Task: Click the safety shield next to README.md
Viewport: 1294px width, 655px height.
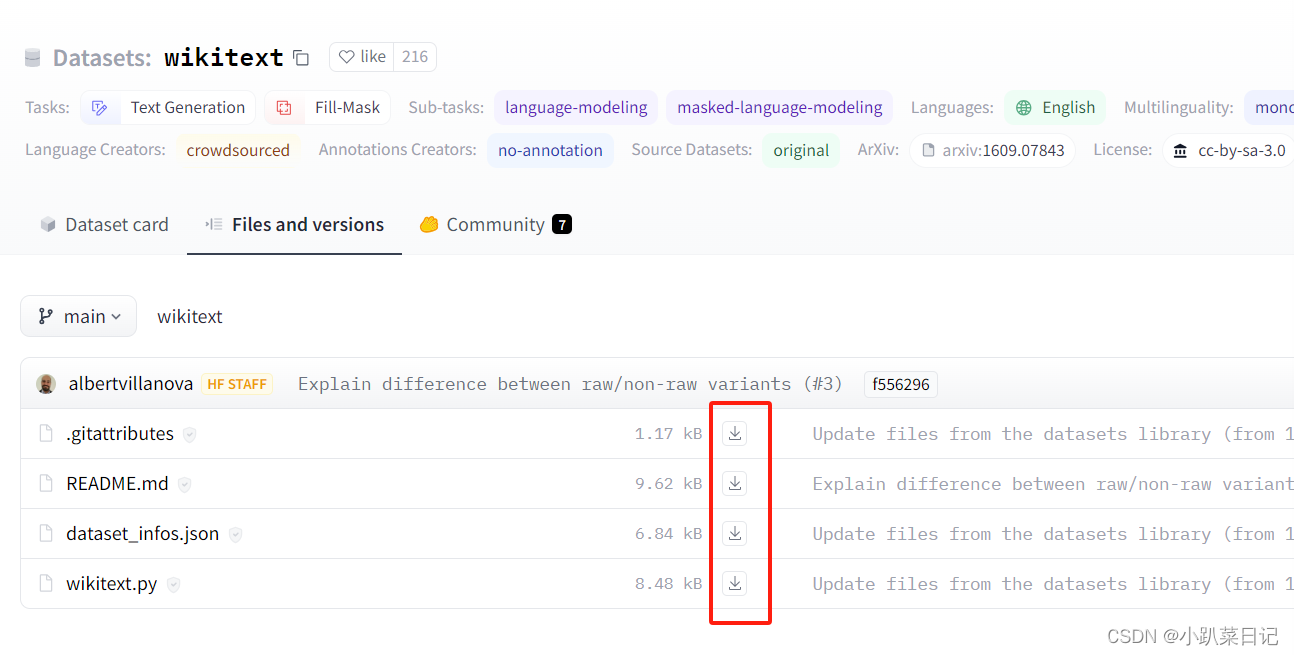Action: (x=184, y=484)
